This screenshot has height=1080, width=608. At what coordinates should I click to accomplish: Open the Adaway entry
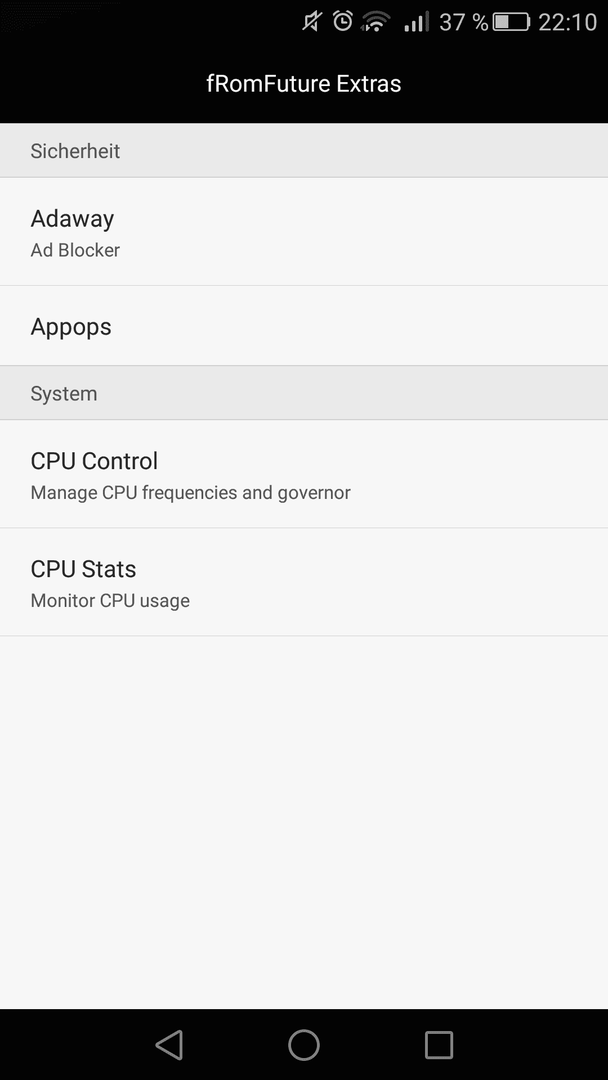pyautogui.click(x=304, y=231)
